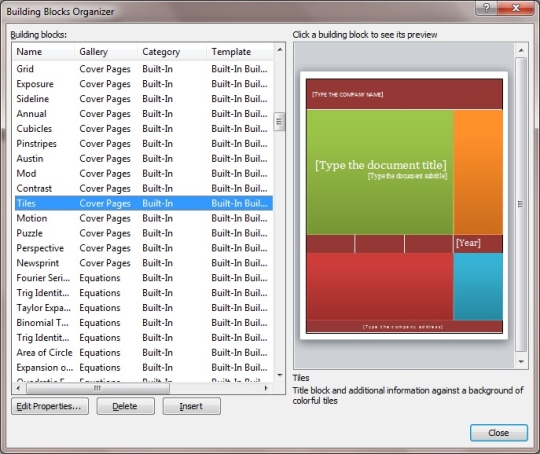Click preview pane scroll up arrow
The width and height of the screenshot is (540, 454).
521,50
